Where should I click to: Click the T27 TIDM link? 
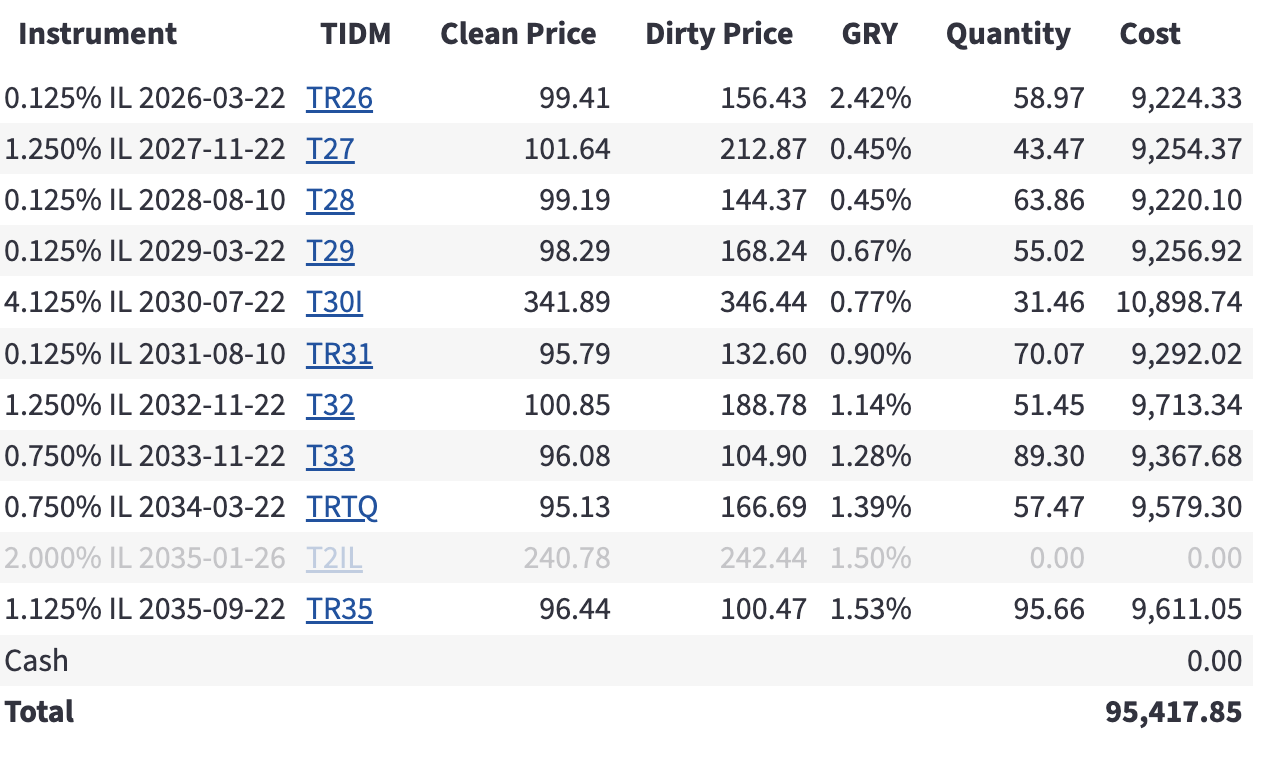pyautogui.click(x=330, y=149)
